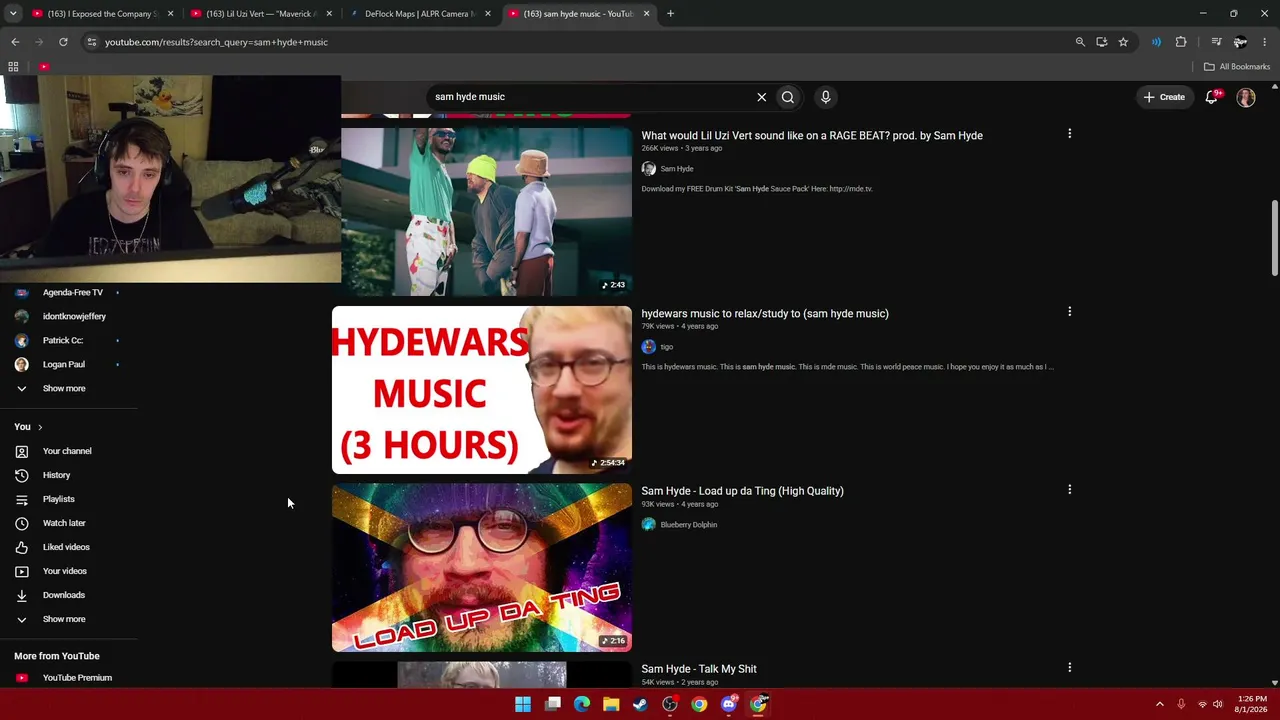Image resolution: width=1280 pixels, height=720 pixels.
Task: Open YouTube notifications bell
Action: (1212, 97)
